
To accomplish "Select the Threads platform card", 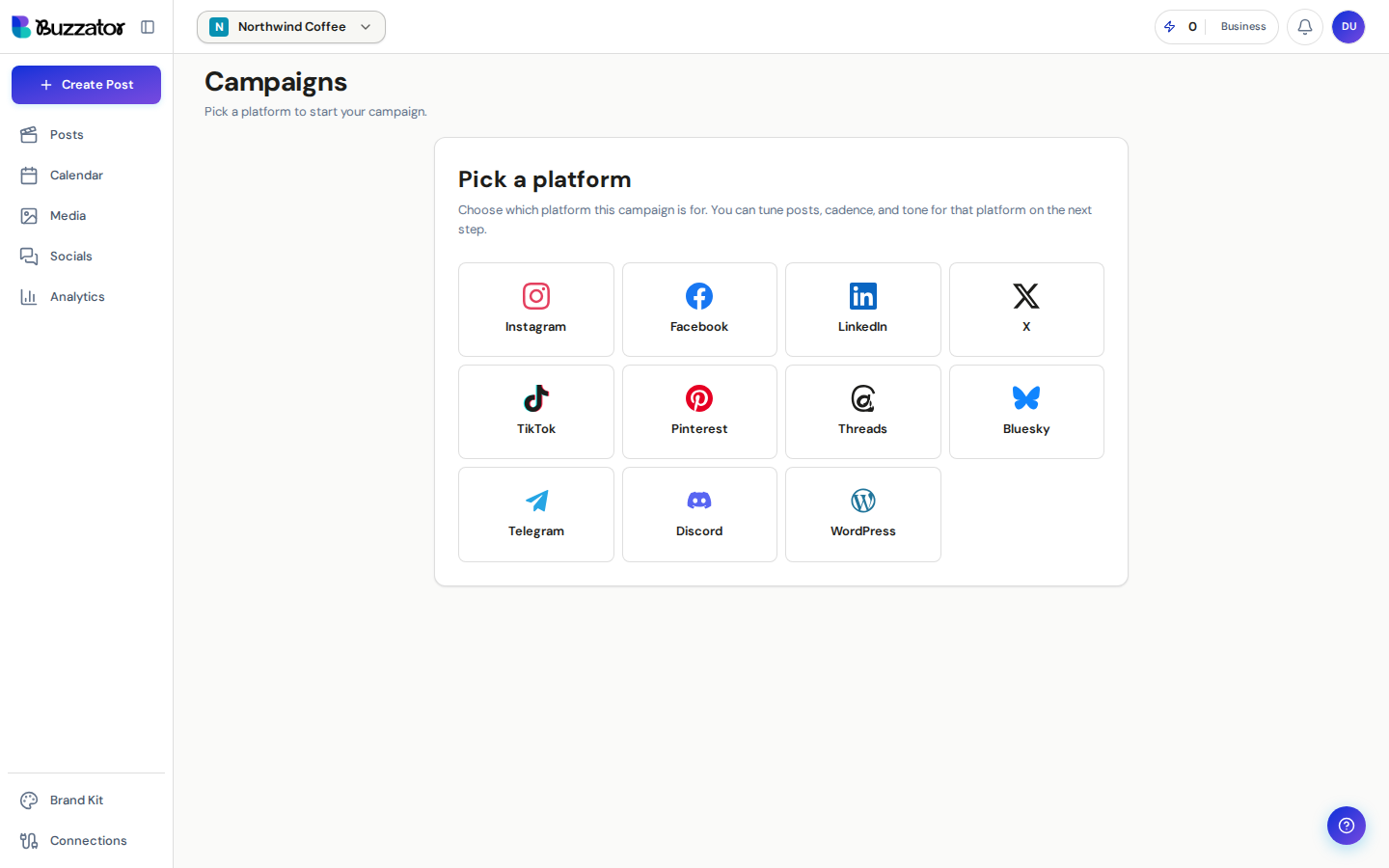I will (862, 412).
